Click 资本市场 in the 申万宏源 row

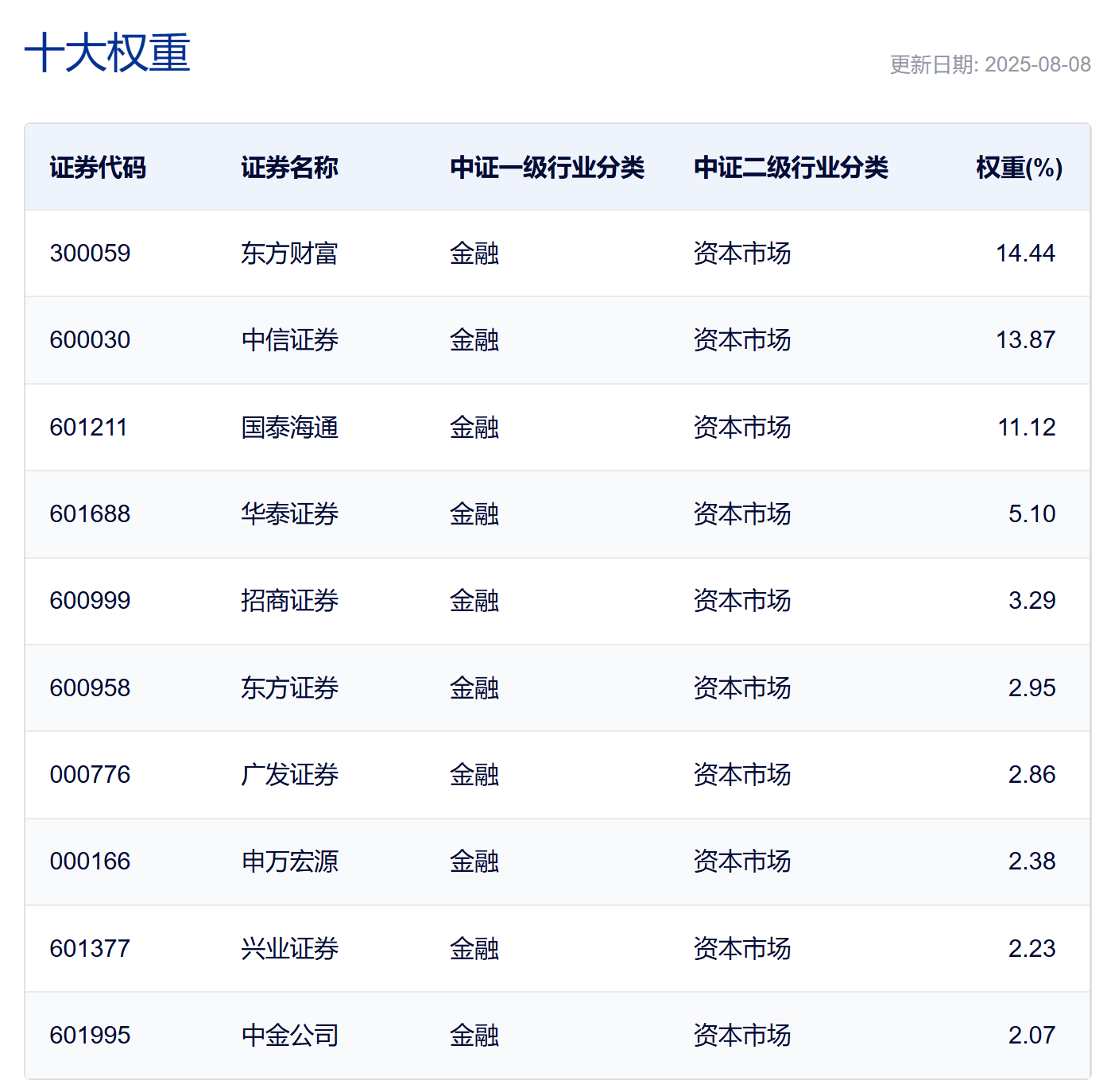coord(742,862)
